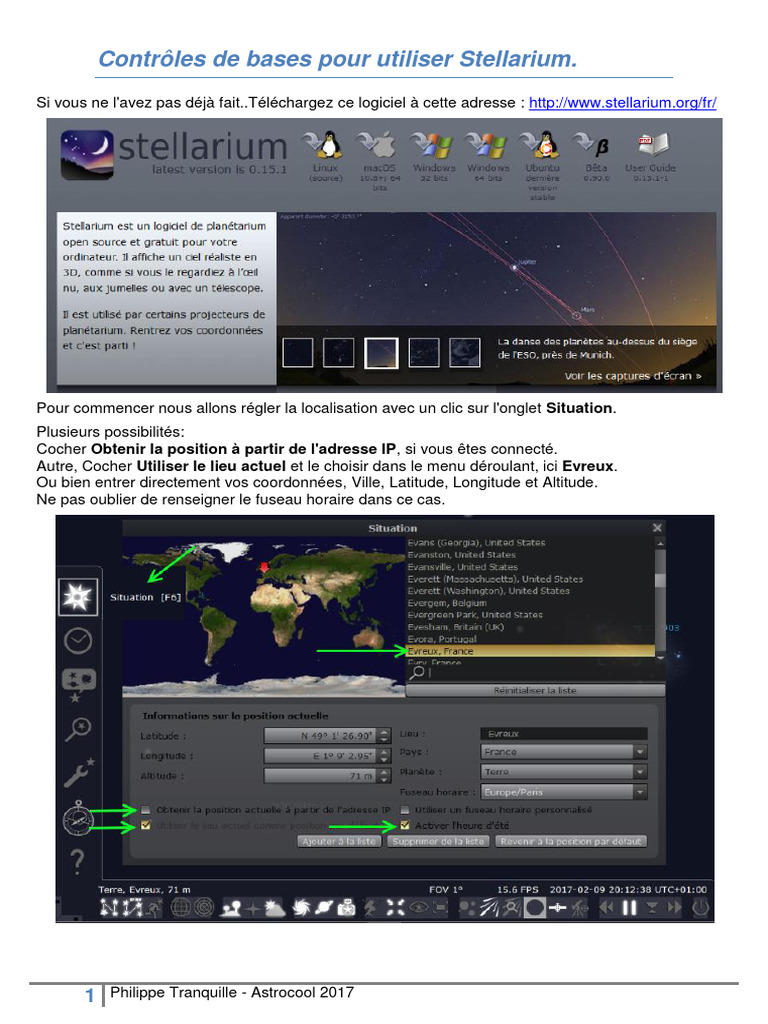Toggle night mode eye icon
Screen dimensions: 768x1024
coord(418,907)
